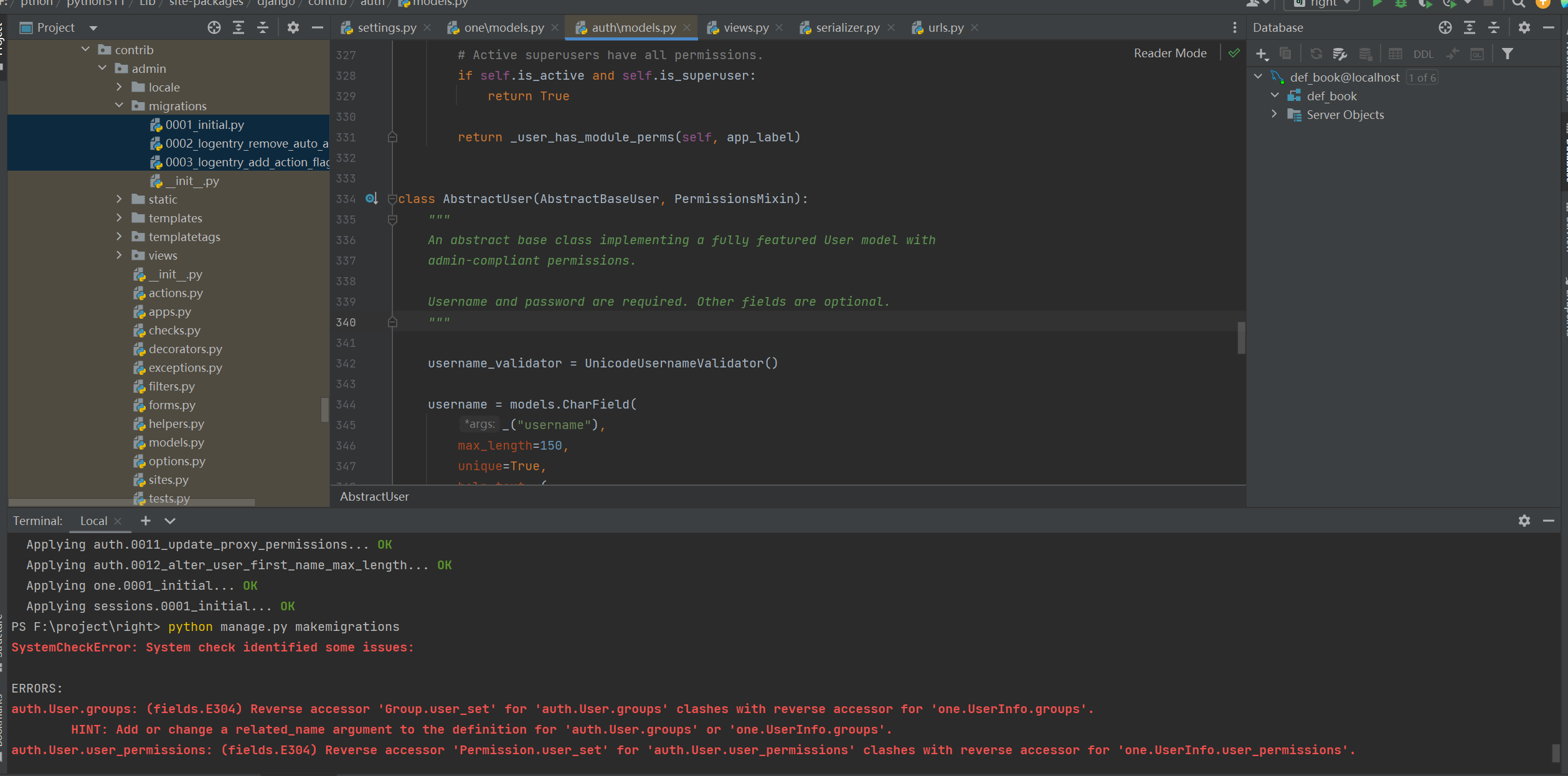Expand the templates folder
Screen dimensions: 1568x776
click(119, 218)
